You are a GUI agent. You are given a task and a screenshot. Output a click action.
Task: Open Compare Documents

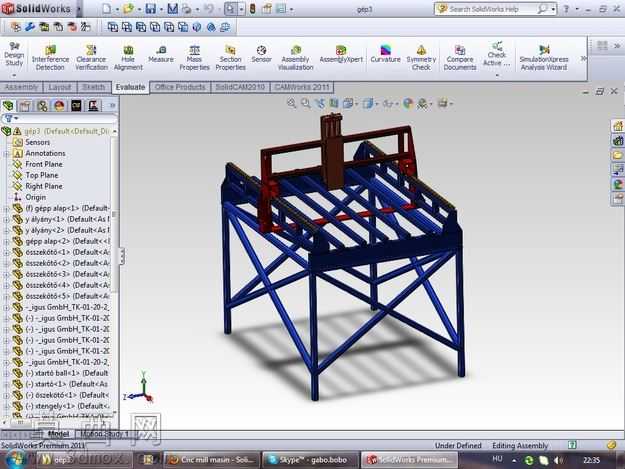[460, 58]
